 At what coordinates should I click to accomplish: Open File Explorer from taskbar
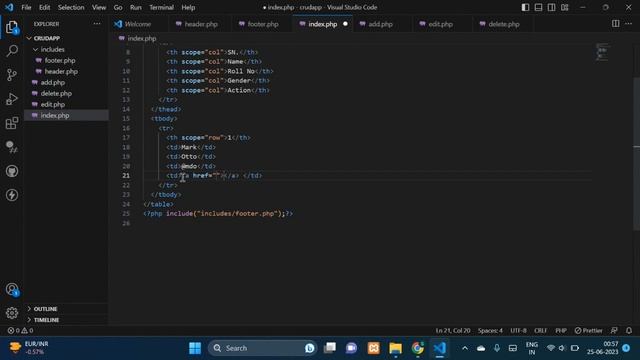click(x=395, y=348)
